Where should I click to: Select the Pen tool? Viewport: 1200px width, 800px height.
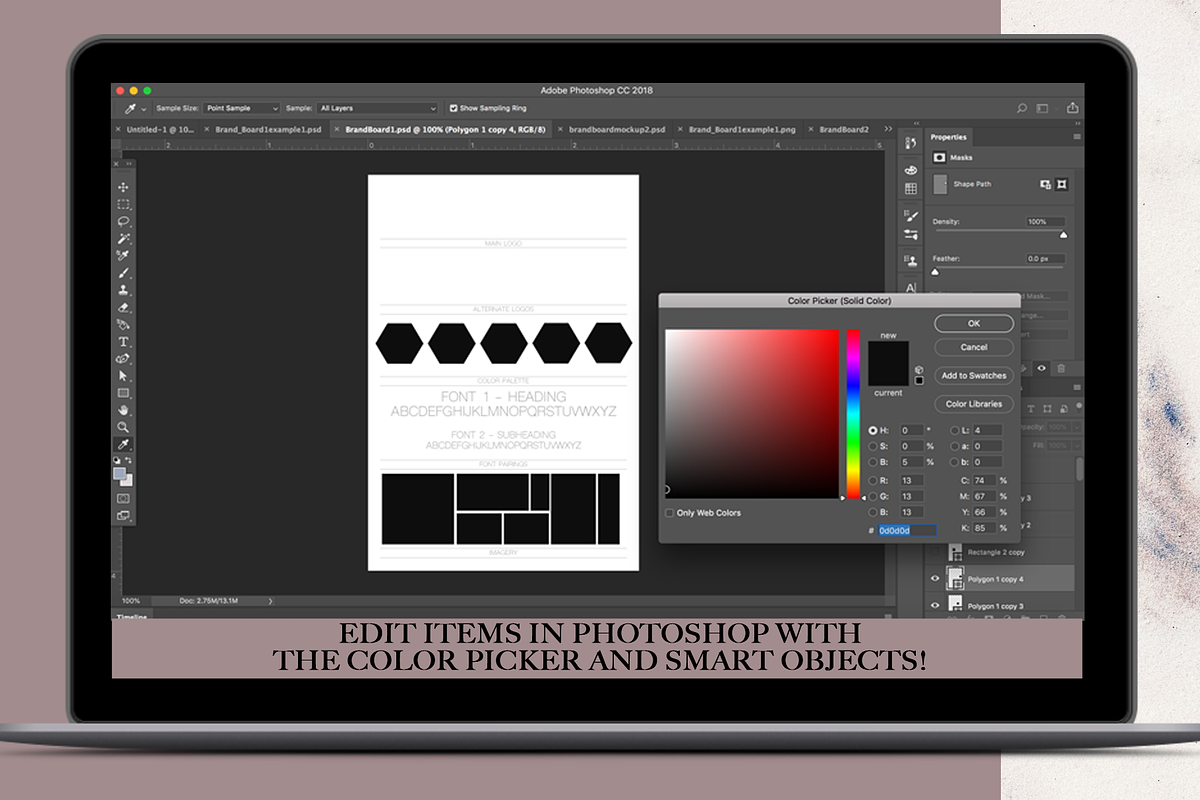point(124,358)
